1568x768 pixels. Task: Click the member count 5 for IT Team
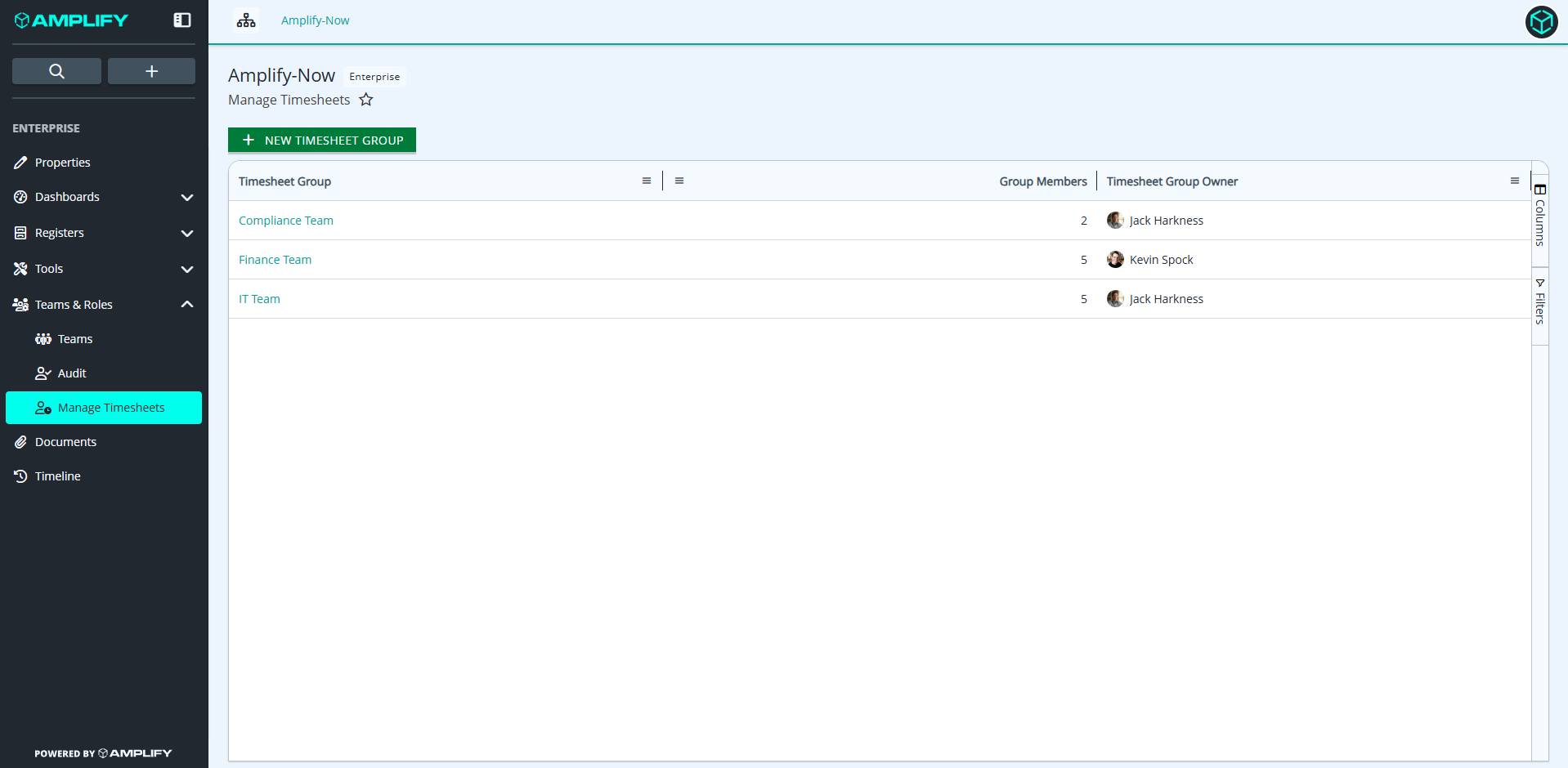[1084, 299]
